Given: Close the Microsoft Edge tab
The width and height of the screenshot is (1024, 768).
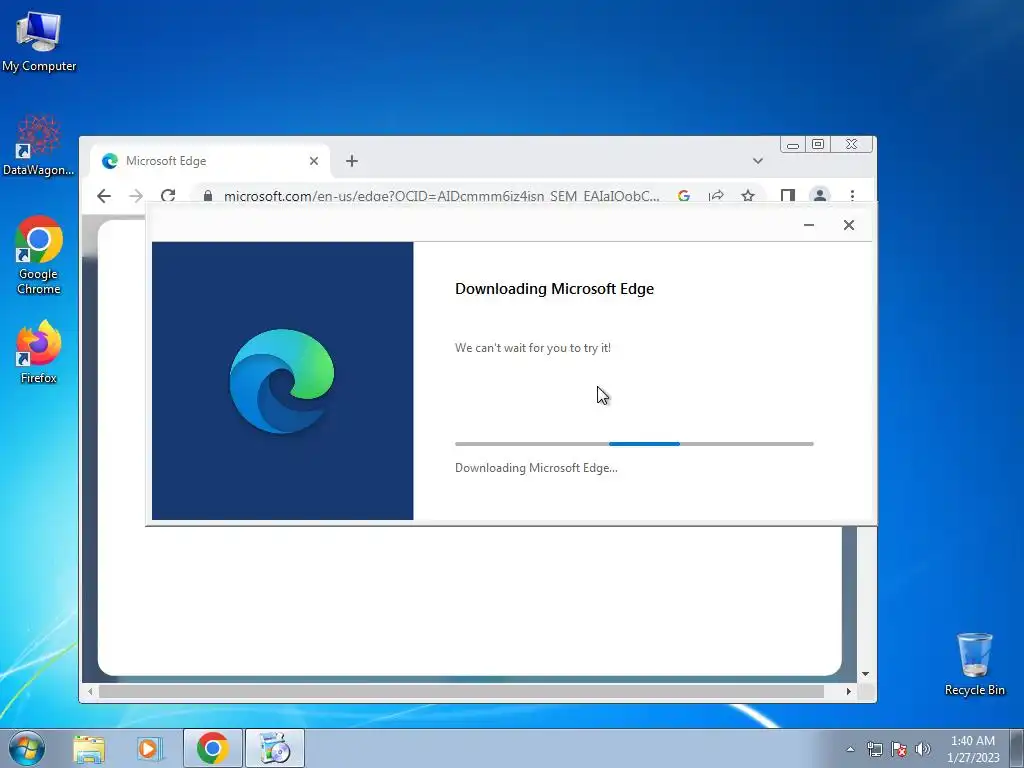Looking at the screenshot, I should (314, 161).
